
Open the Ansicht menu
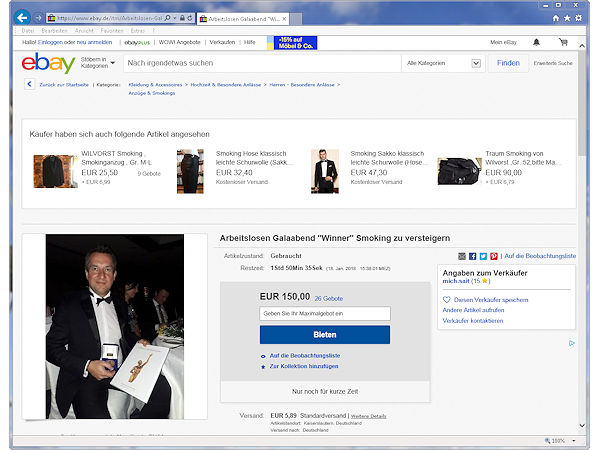(84, 31)
